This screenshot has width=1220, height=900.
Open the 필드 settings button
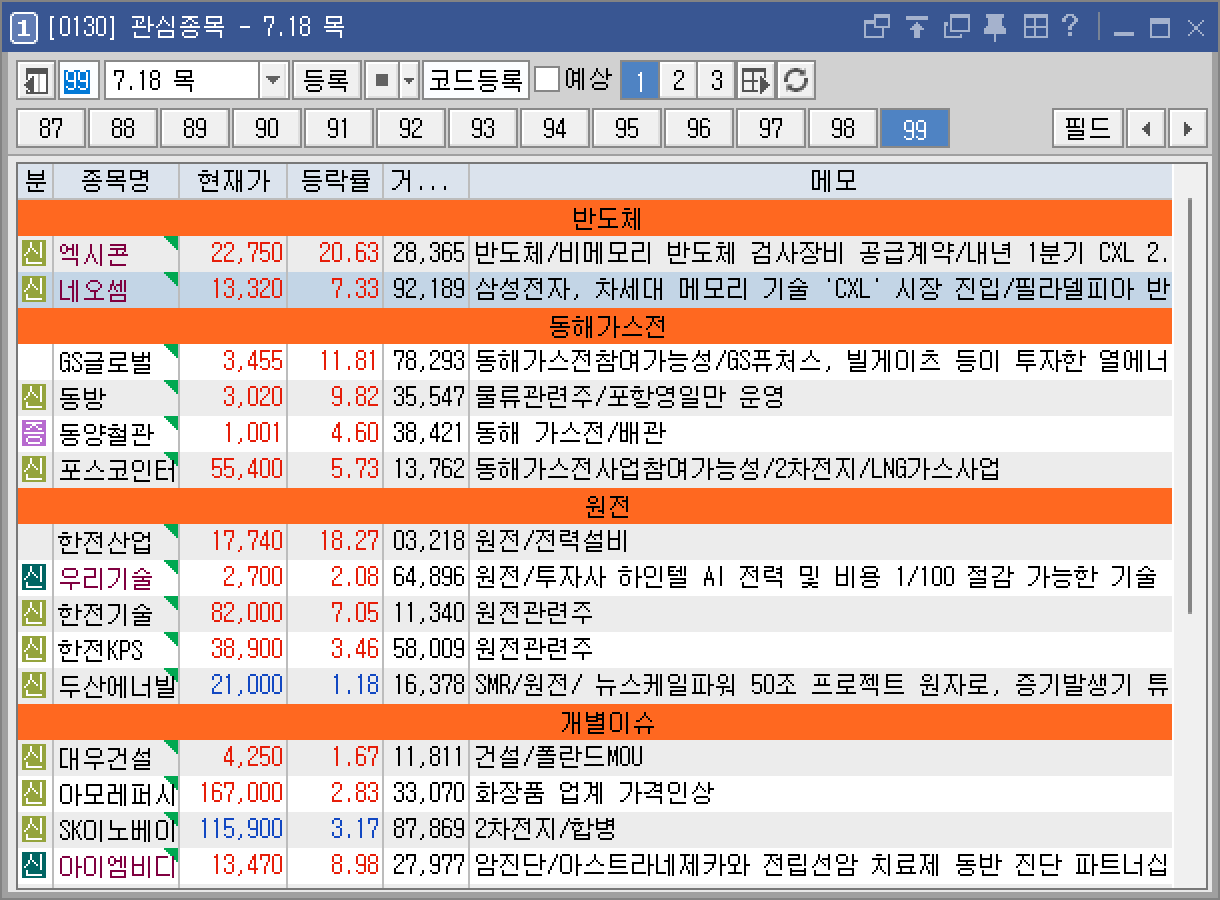click(1088, 128)
